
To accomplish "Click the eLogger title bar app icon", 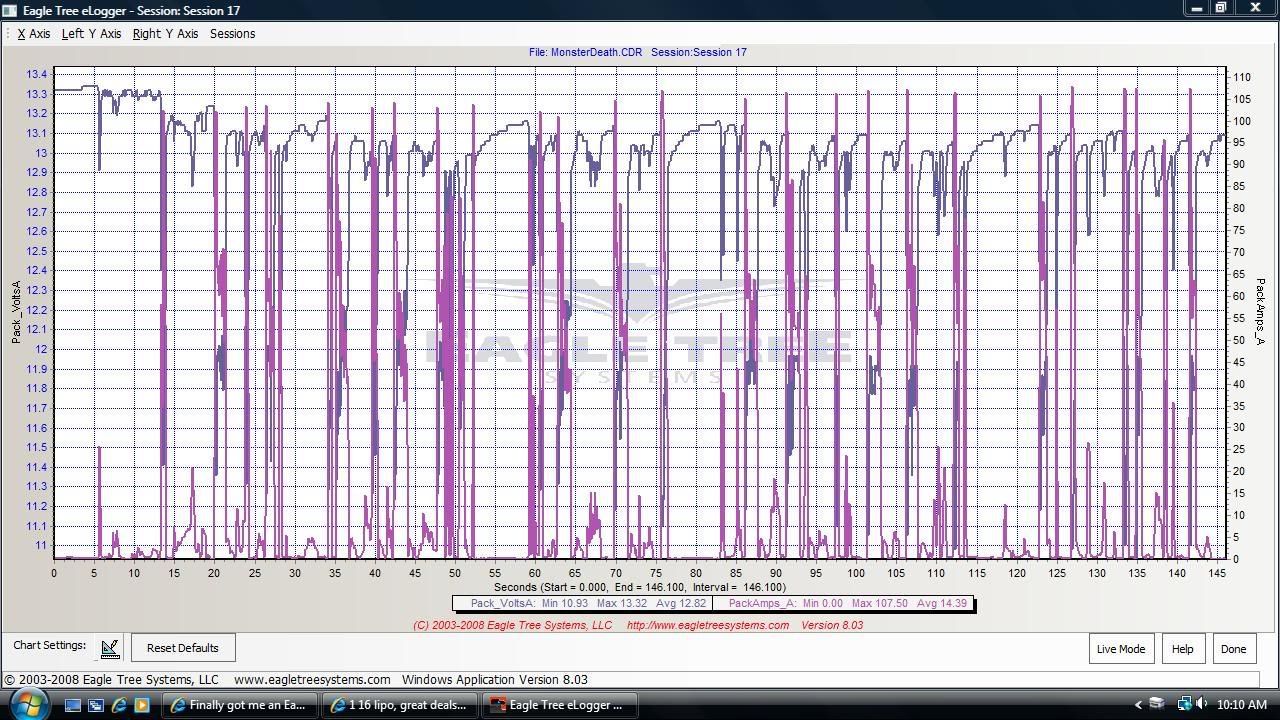I will point(9,10).
